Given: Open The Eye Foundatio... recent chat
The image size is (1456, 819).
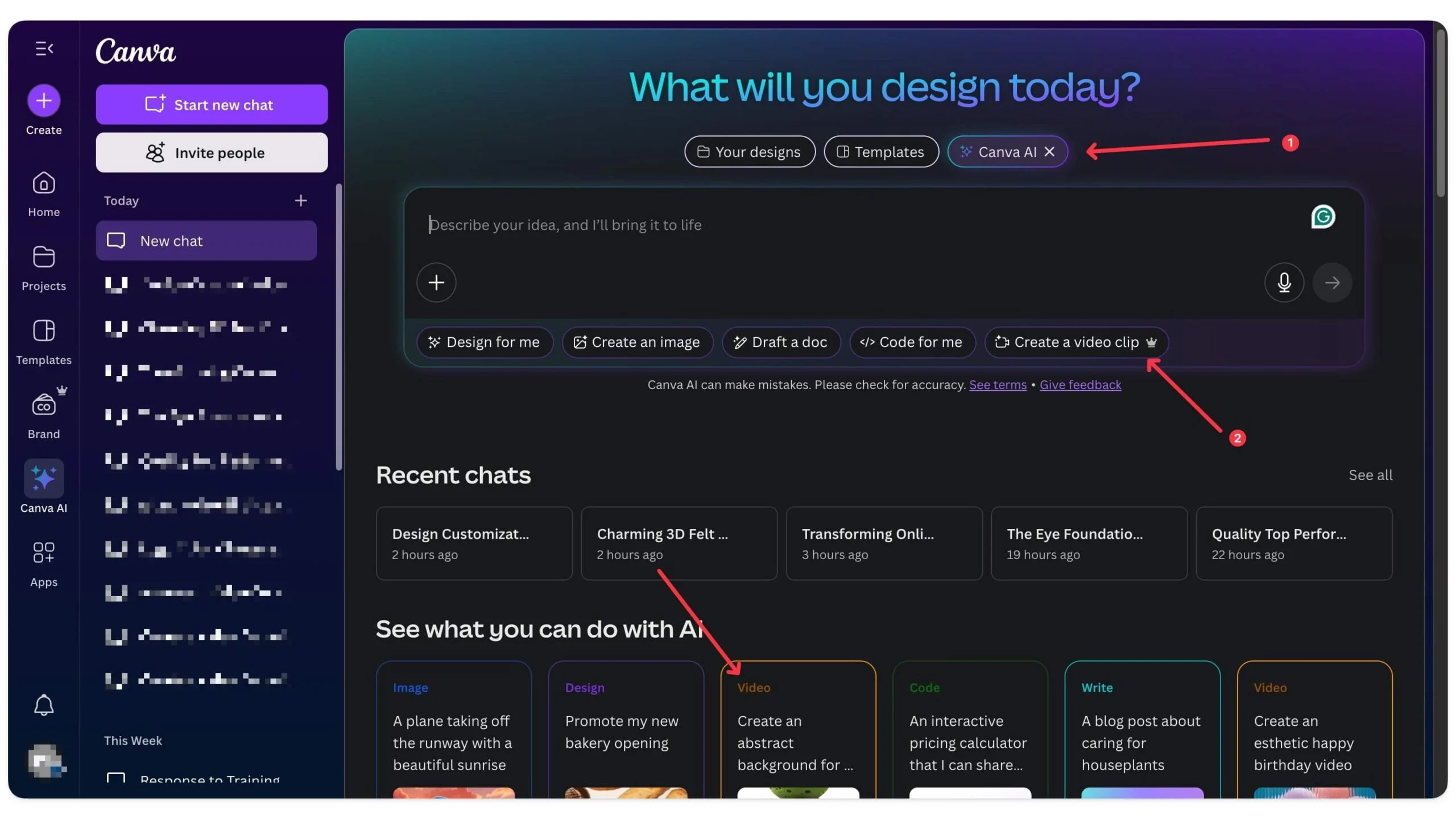Looking at the screenshot, I should [1089, 543].
